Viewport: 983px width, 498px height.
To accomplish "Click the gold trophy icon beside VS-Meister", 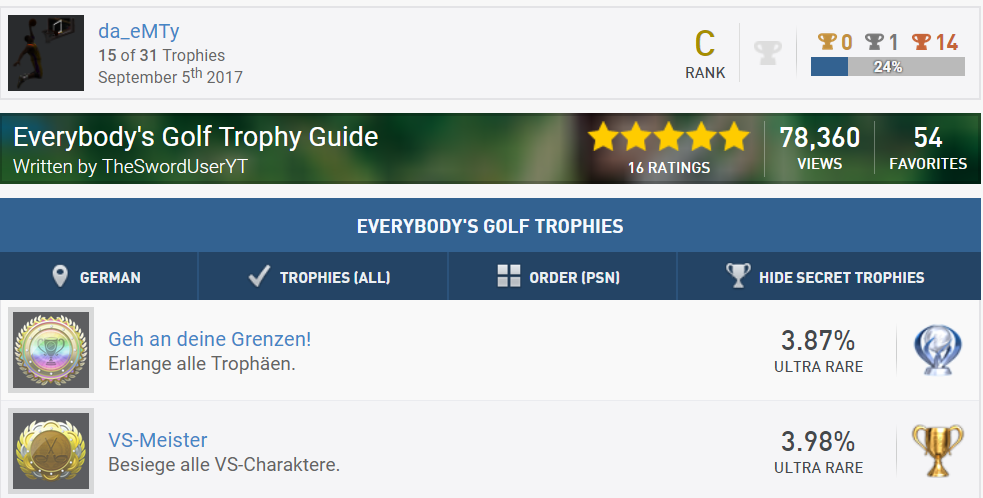I will click(937, 450).
